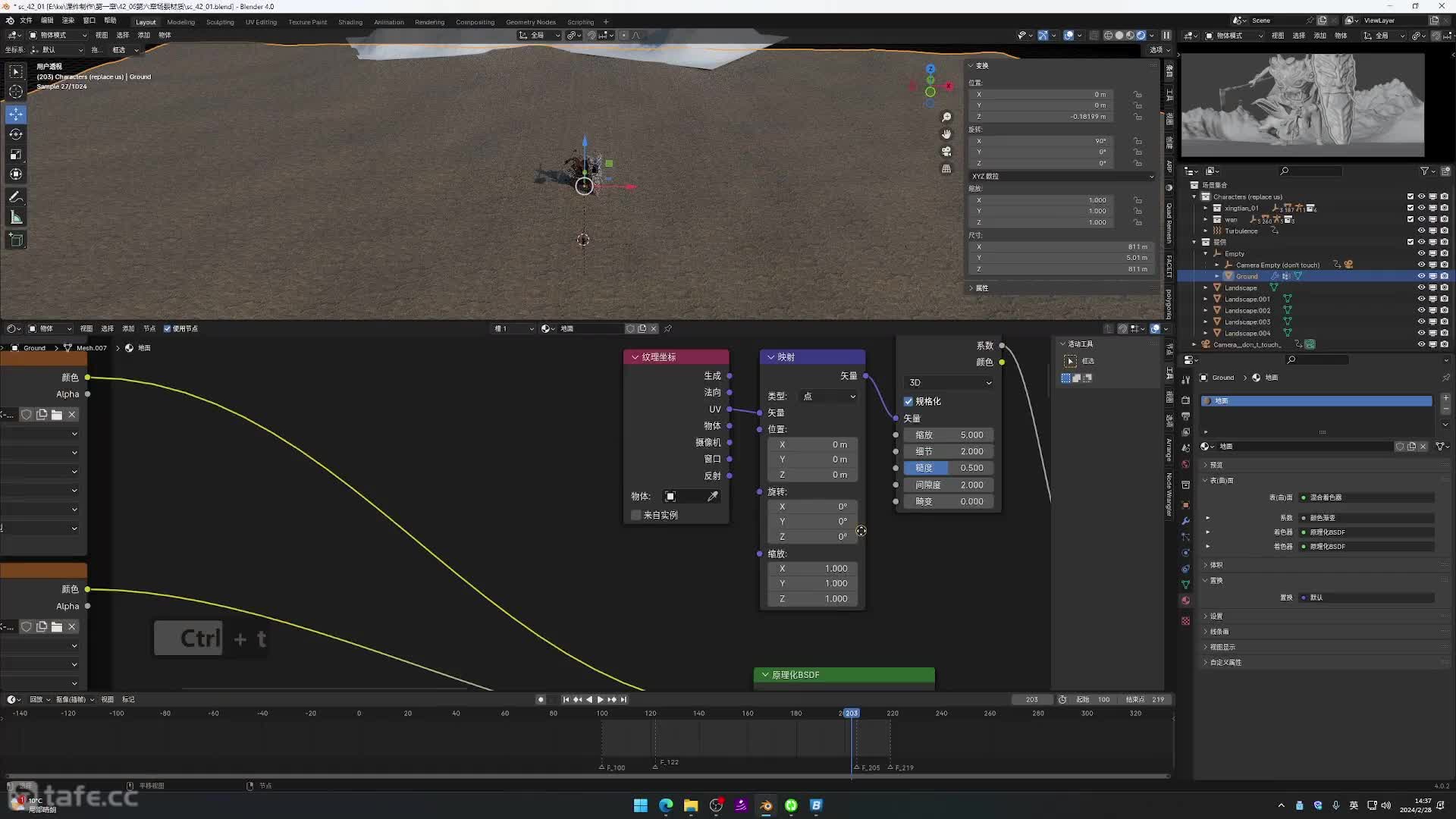
Task: Click the viewport pan hand icon
Action: (x=946, y=134)
